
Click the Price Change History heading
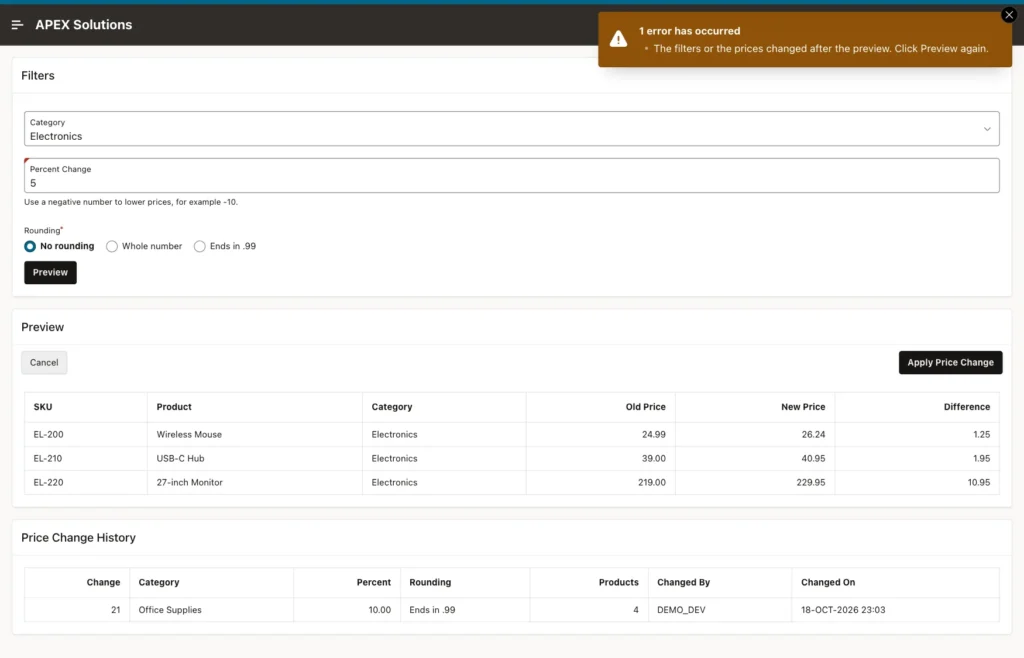pos(78,538)
